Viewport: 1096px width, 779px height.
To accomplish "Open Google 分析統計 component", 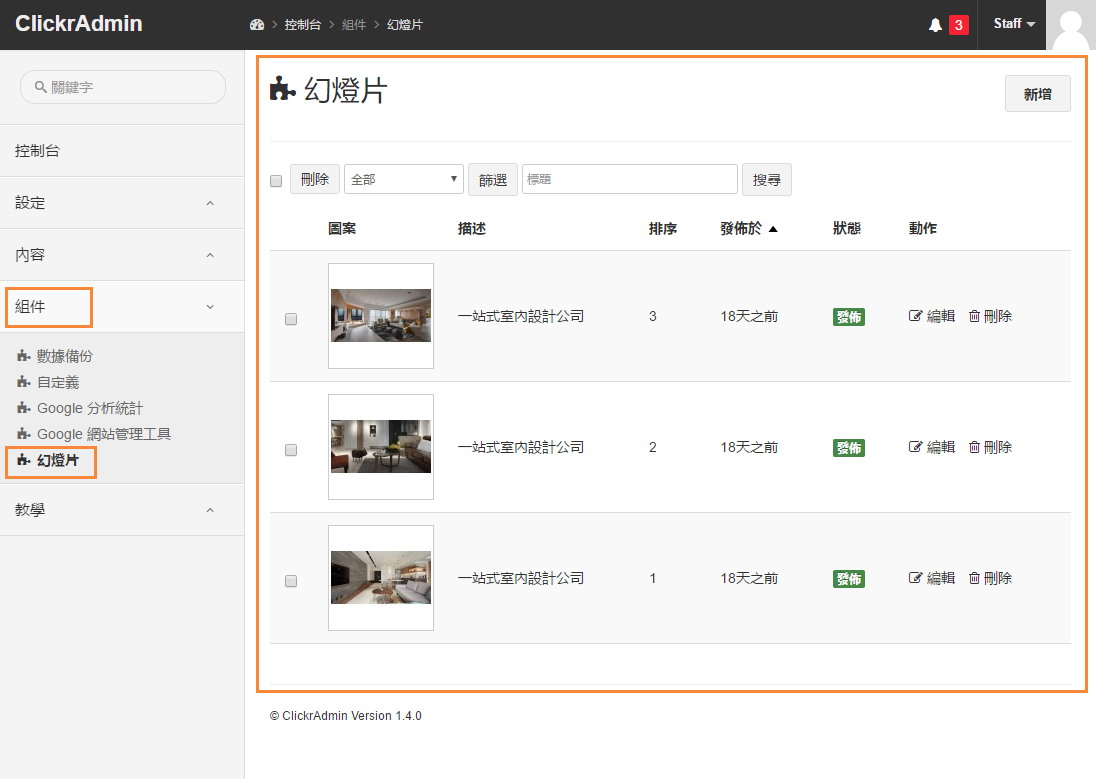I will (x=89, y=408).
